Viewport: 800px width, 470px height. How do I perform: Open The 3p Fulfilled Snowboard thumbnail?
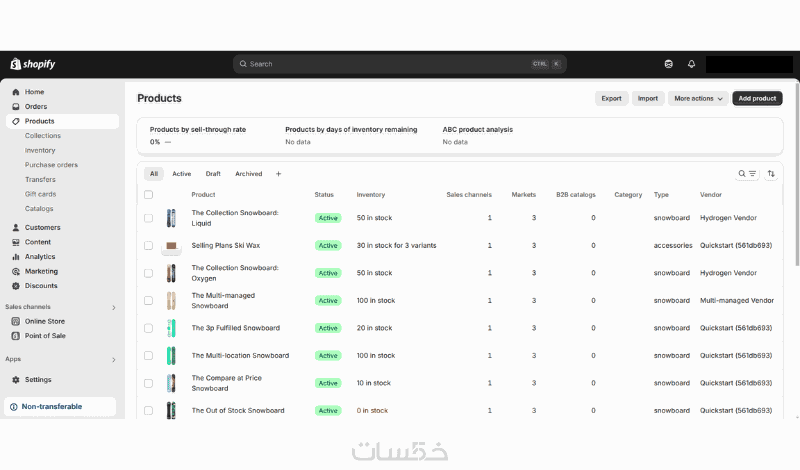click(x=171, y=328)
